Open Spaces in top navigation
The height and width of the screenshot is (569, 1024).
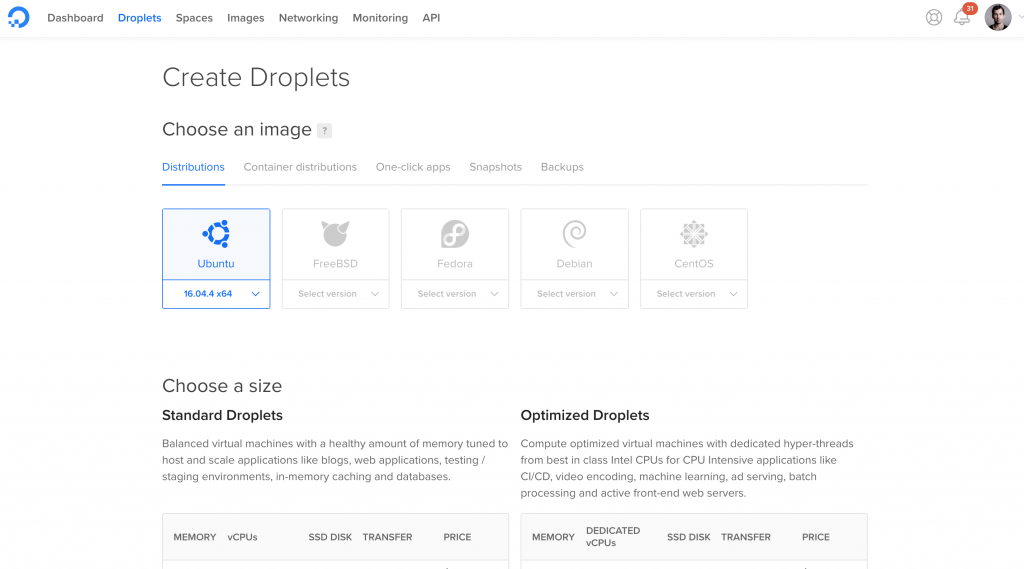(194, 18)
